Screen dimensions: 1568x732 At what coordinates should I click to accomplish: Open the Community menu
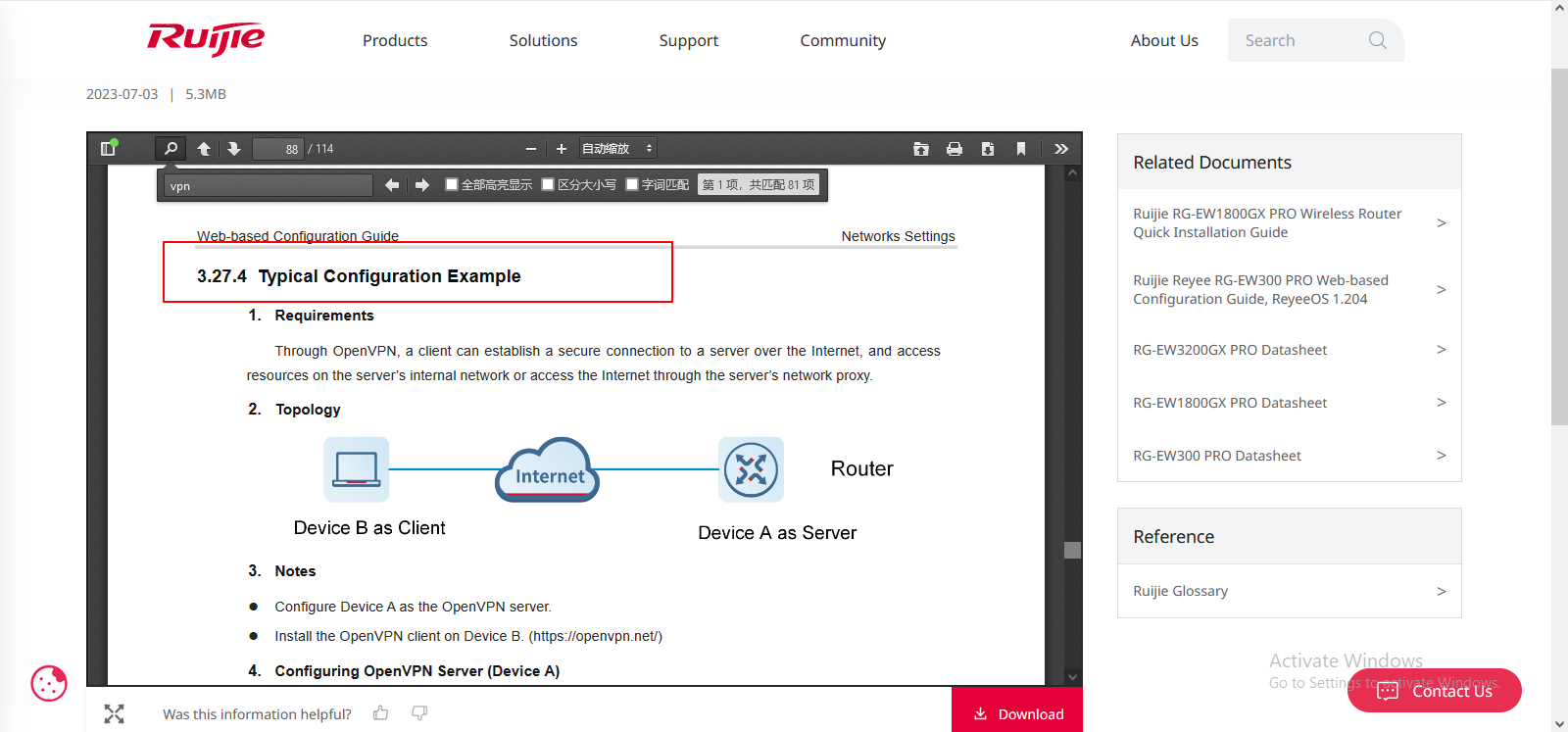click(x=843, y=40)
